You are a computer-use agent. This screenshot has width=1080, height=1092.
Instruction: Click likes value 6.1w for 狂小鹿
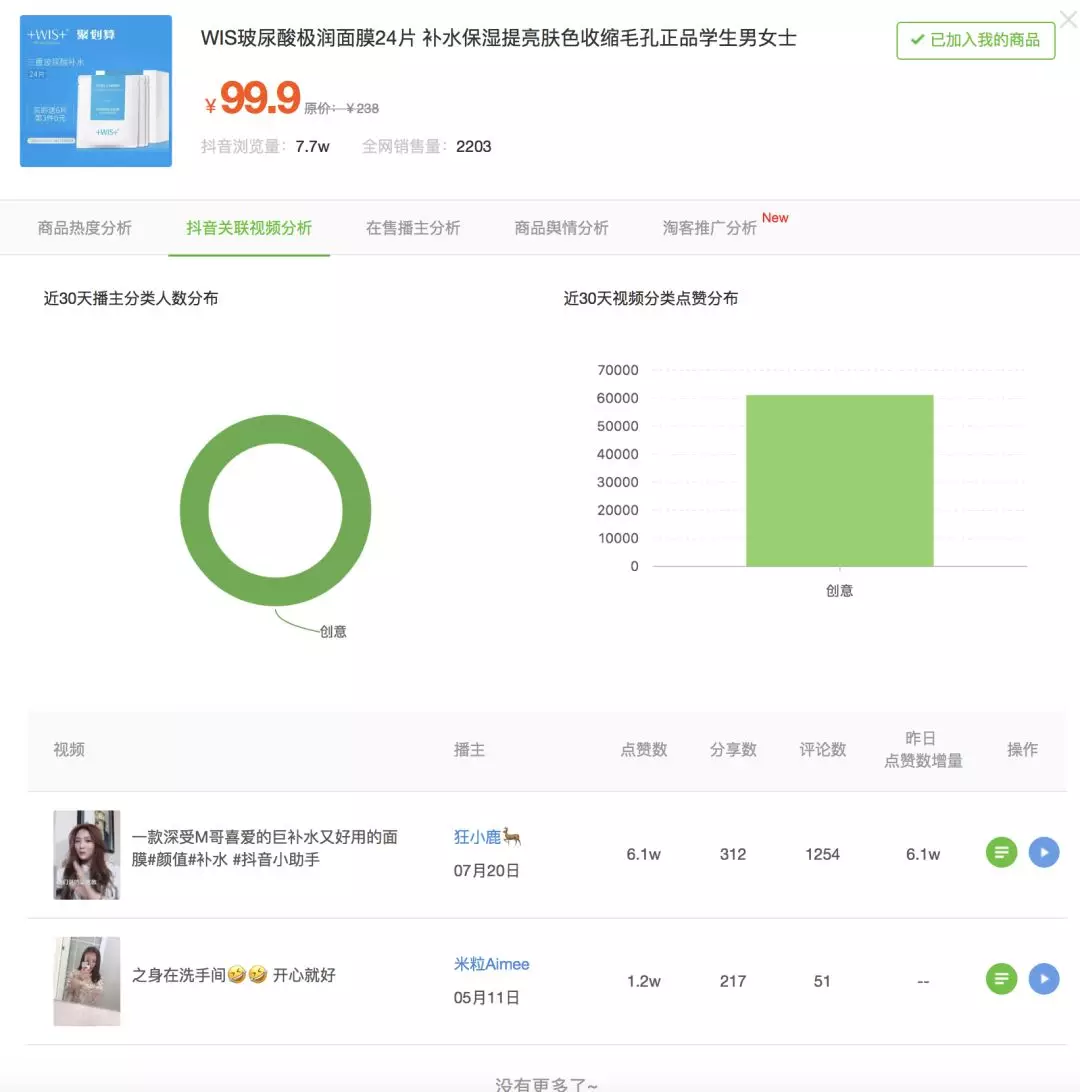pyautogui.click(x=643, y=854)
